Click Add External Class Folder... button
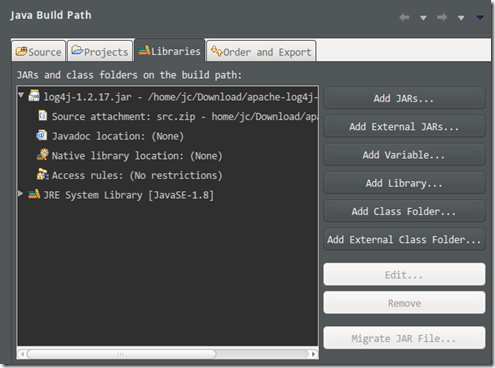The height and width of the screenshot is (368, 495). 404,239
